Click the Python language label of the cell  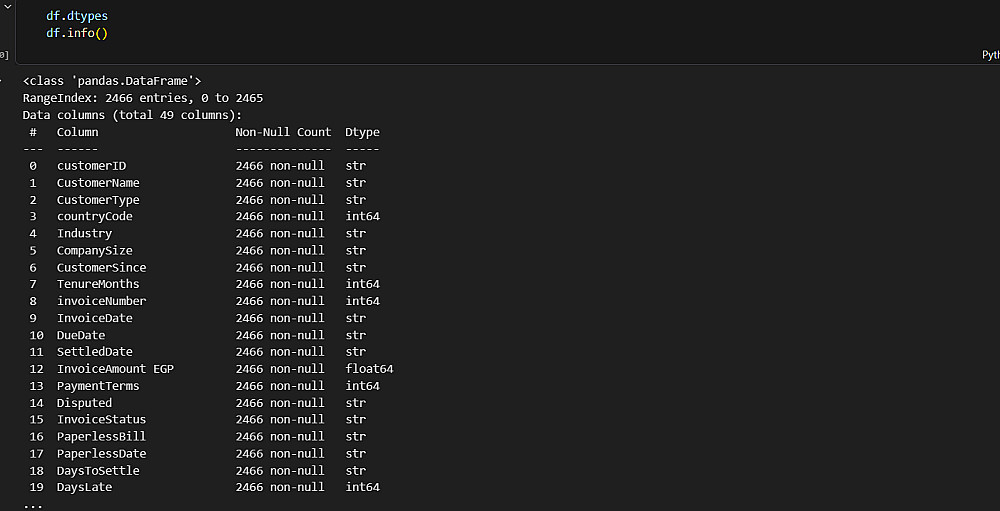coord(990,56)
